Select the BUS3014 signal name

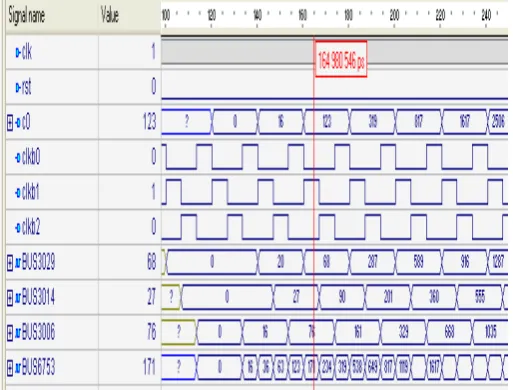38,297
